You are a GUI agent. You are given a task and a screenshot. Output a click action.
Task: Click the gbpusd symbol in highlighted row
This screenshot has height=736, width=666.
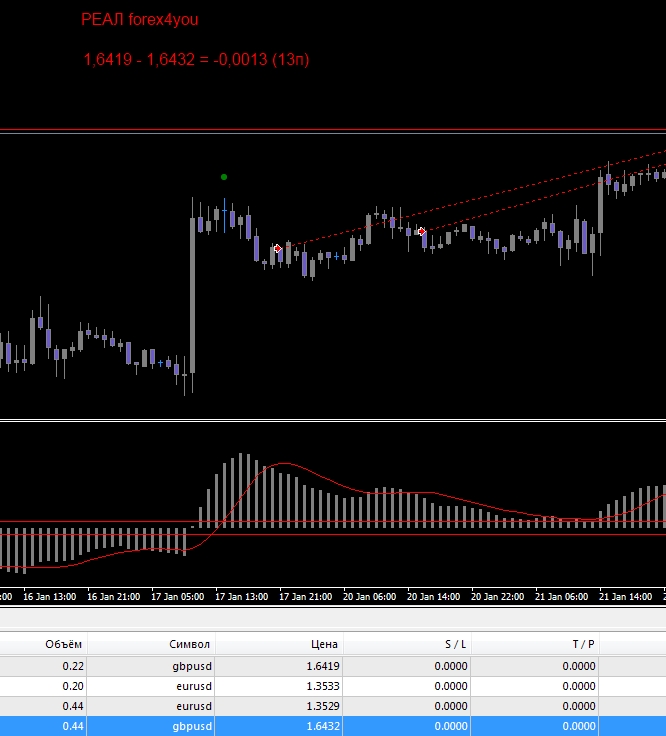tap(191, 726)
